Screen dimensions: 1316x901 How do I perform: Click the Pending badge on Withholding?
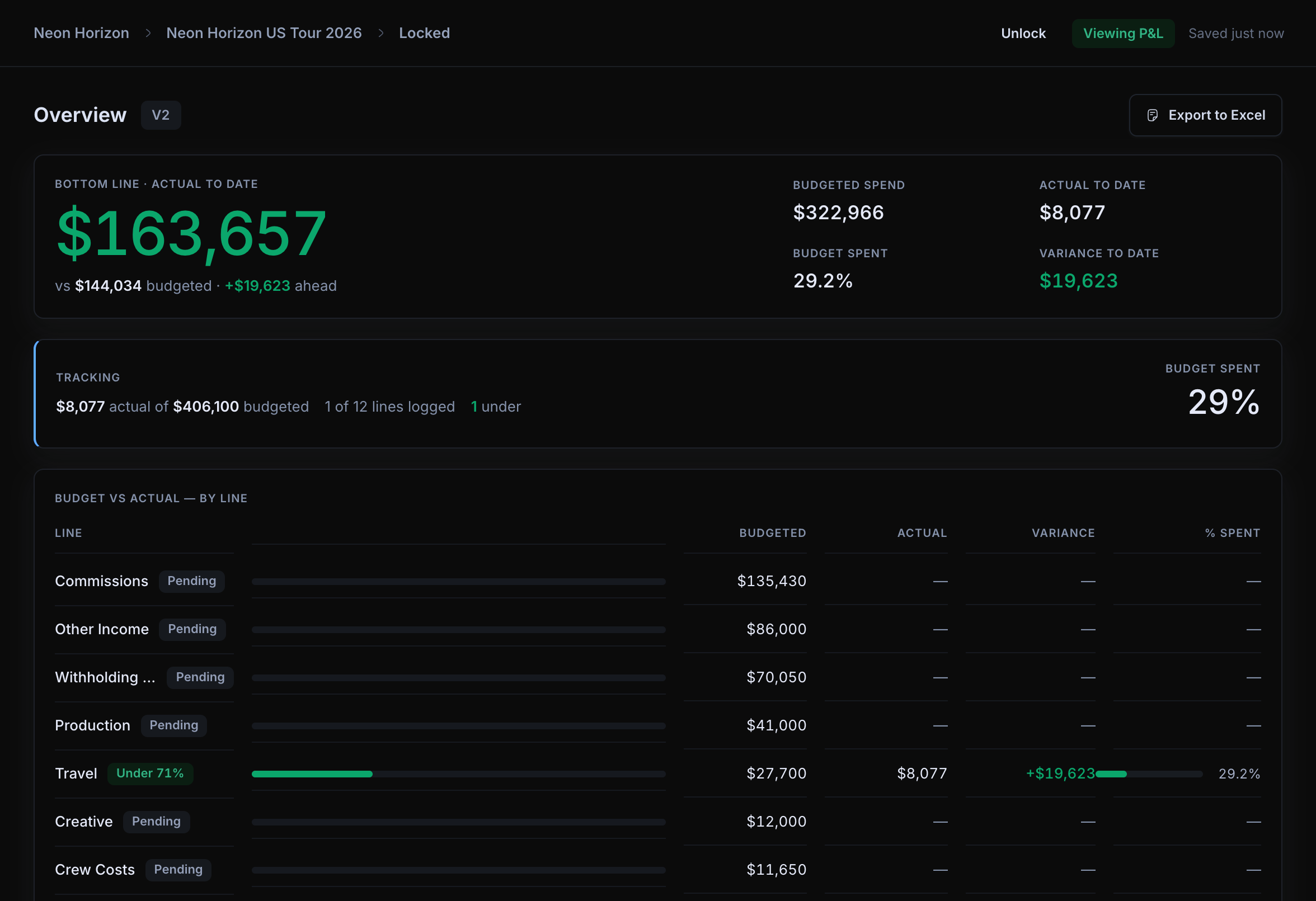[x=200, y=677]
